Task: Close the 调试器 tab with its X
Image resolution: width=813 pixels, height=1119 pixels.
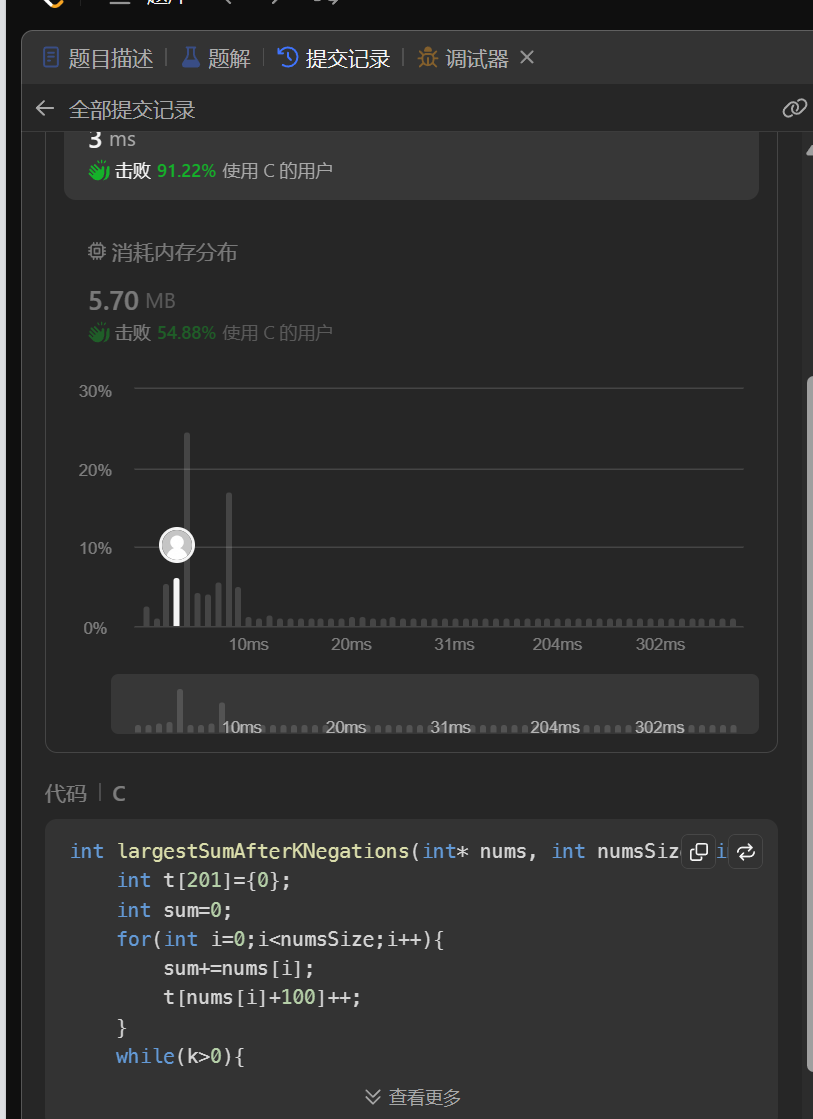Action: point(527,58)
